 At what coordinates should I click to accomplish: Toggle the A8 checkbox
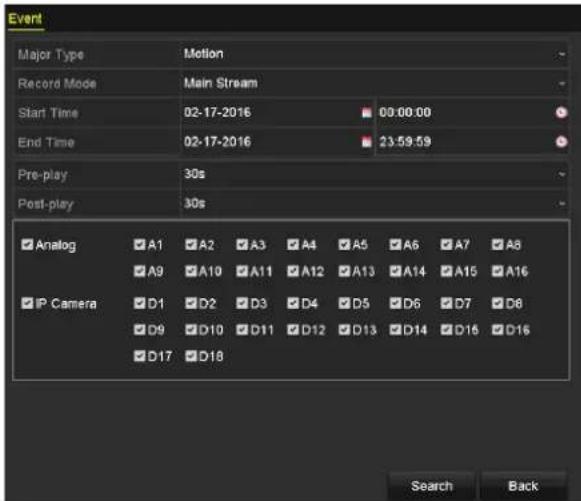pos(498,244)
